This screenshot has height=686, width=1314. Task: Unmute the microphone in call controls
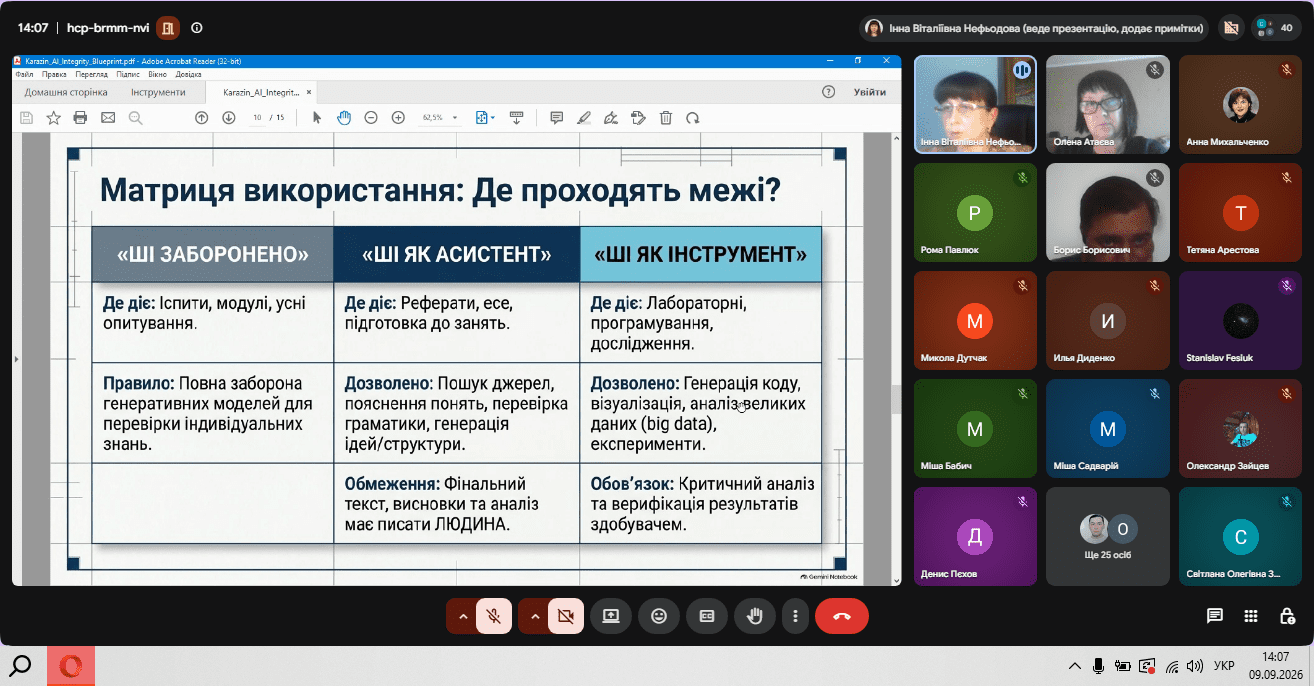pos(493,616)
